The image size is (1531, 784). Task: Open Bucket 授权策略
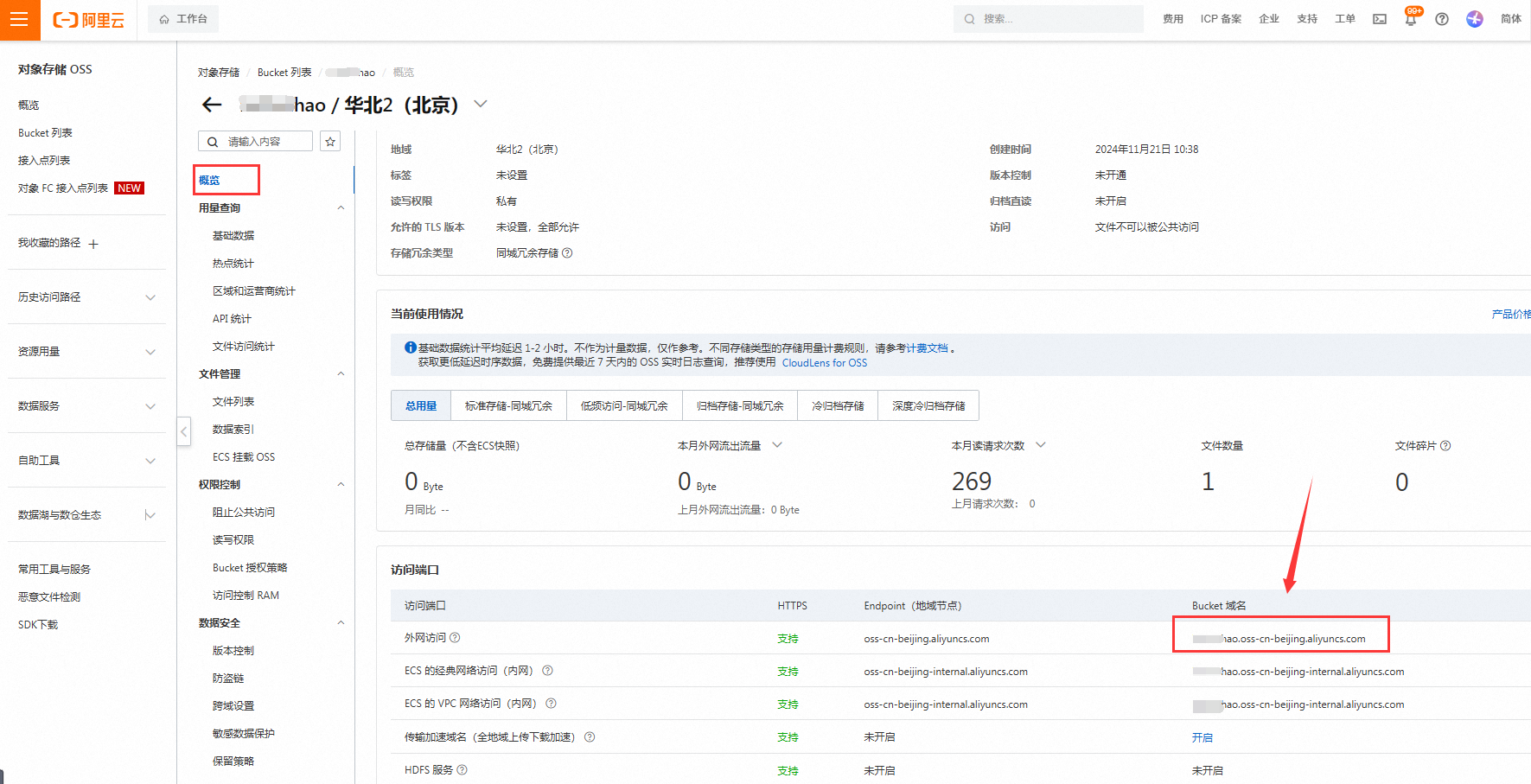[x=250, y=568]
